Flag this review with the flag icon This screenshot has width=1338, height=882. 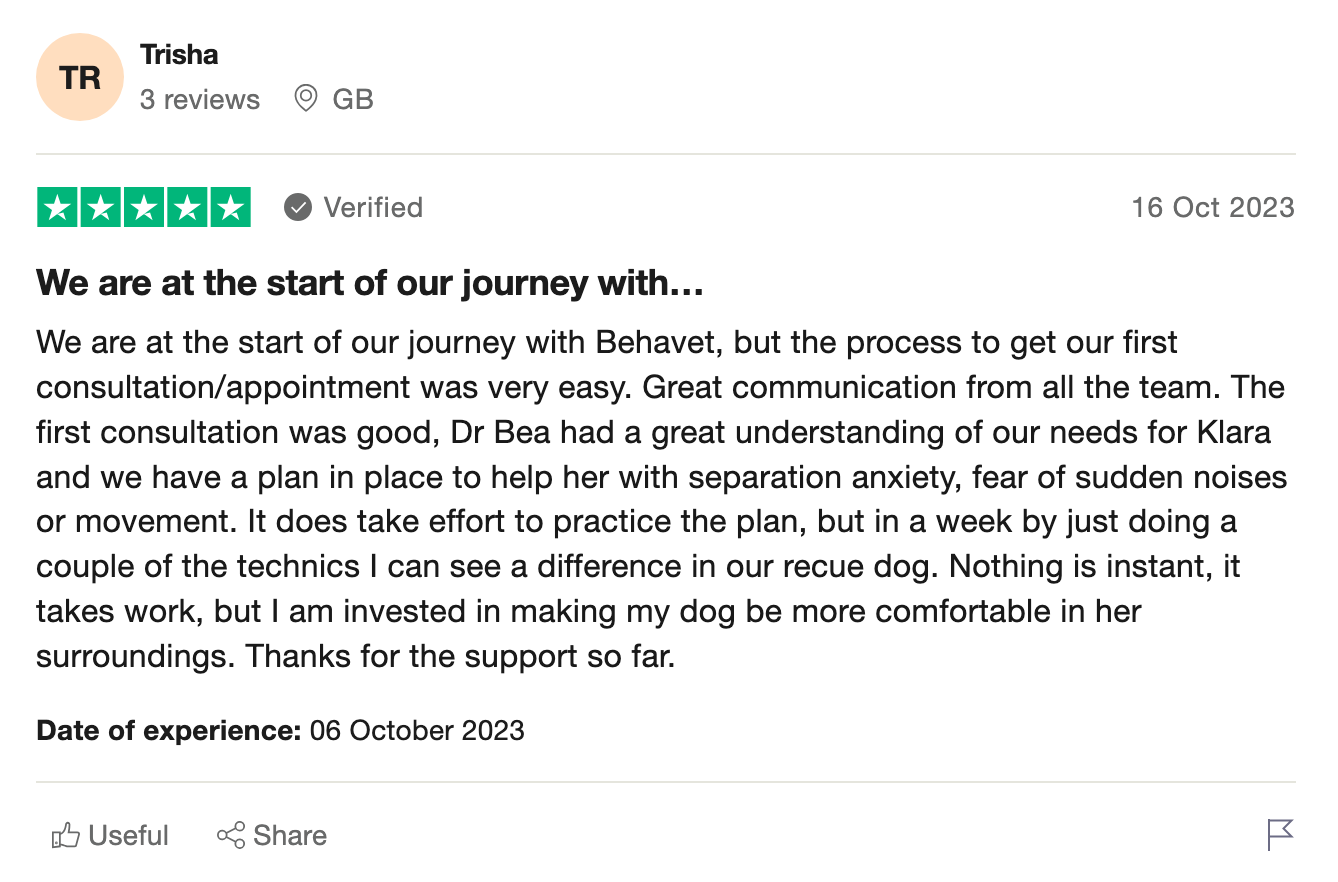click(1280, 834)
